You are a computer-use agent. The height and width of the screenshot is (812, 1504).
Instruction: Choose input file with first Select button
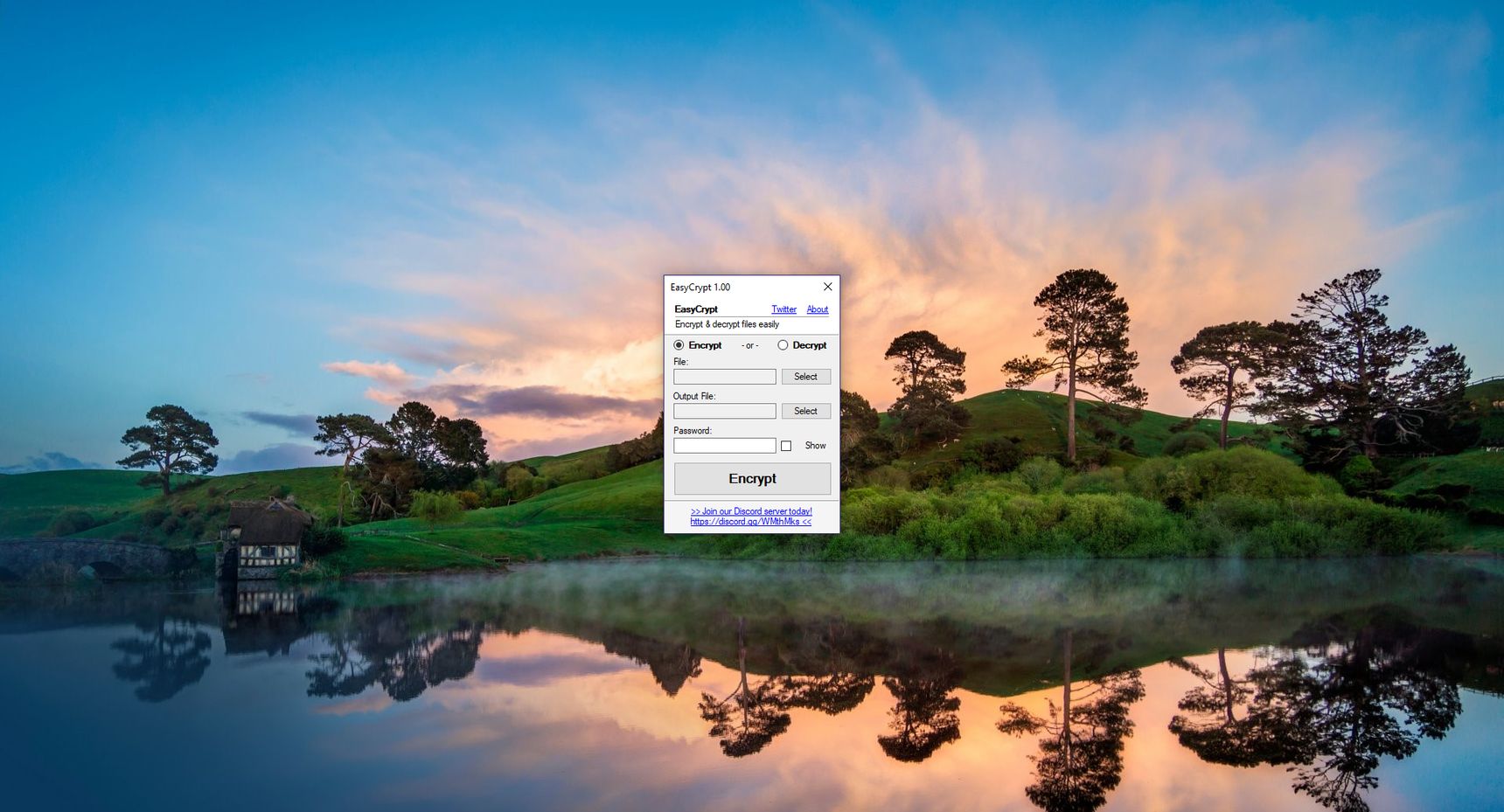[805, 377]
